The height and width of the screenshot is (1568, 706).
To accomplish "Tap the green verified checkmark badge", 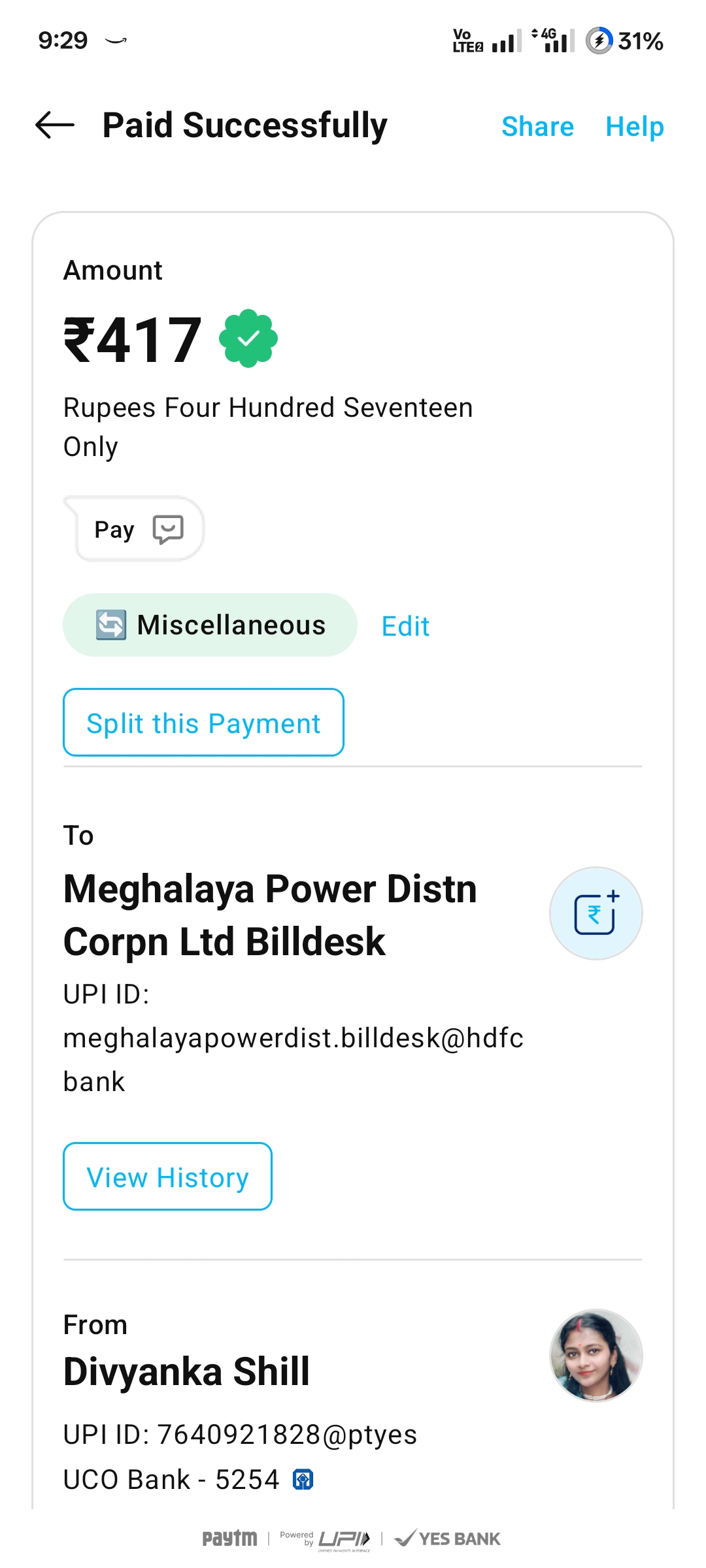I will [x=248, y=338].
